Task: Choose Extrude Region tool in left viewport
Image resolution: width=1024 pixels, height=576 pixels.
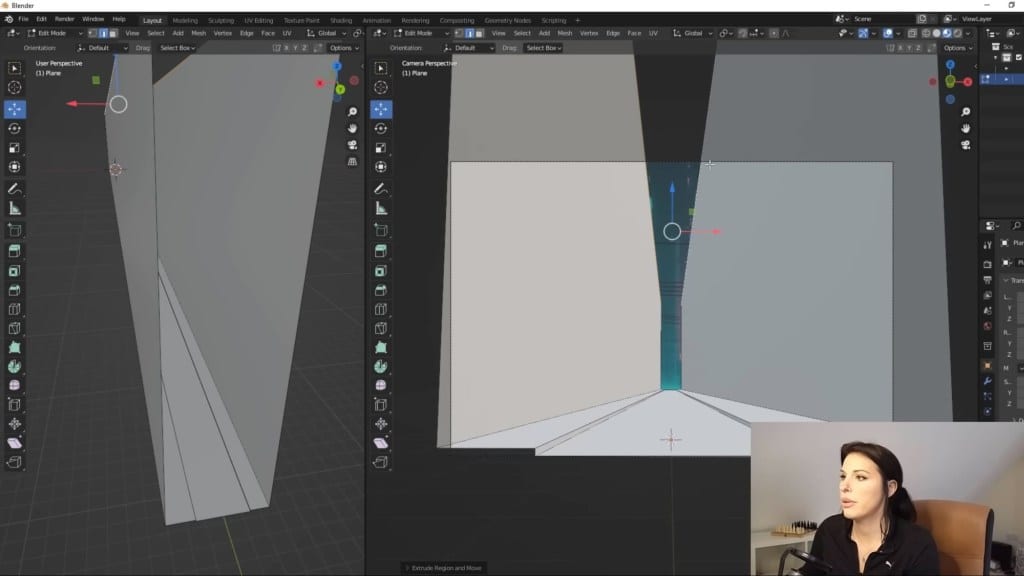Action: (14, 251)
